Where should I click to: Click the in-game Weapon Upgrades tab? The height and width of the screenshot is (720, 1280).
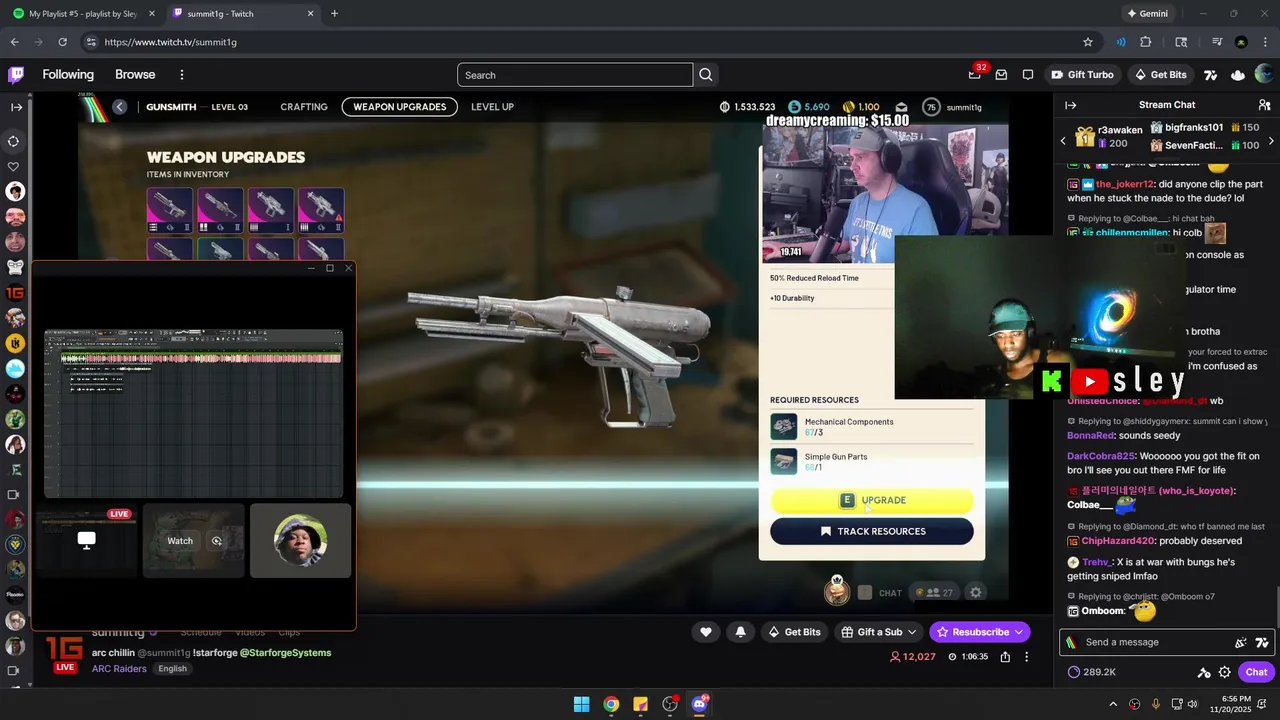(399, 107)
